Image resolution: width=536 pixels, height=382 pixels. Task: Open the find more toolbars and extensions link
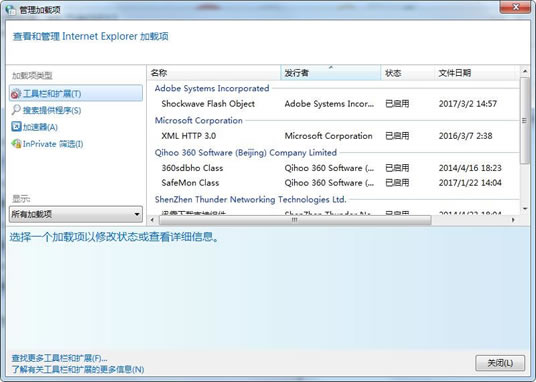click(x=59, y=358)
